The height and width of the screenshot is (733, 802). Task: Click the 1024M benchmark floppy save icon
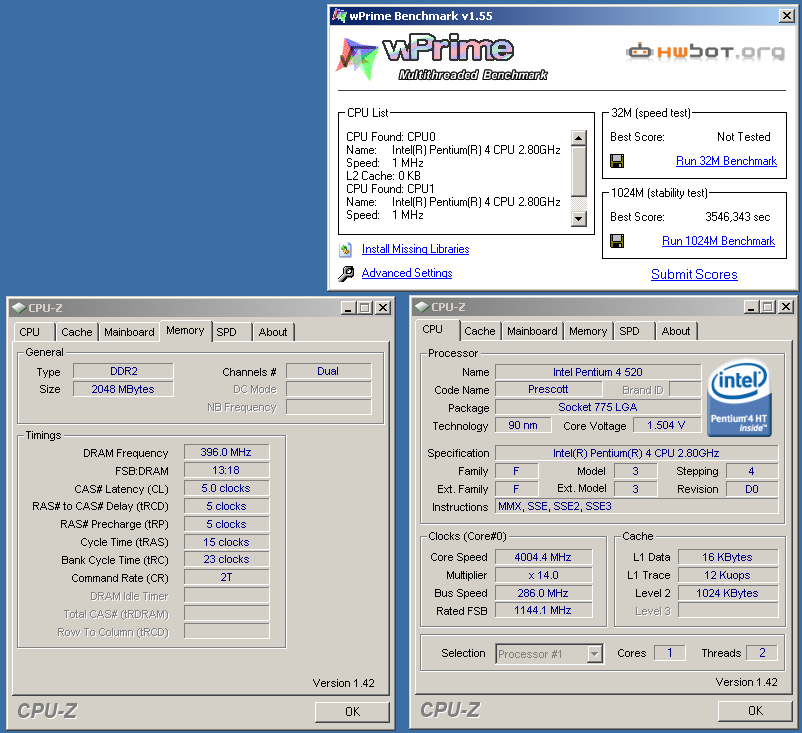(x=617, y=241)
